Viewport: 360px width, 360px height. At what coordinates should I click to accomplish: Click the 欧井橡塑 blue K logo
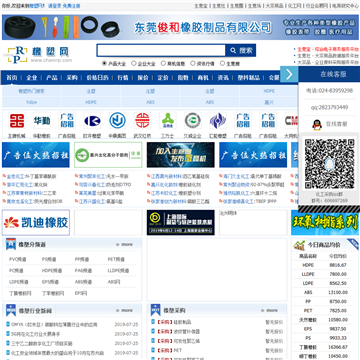(x=92, y=121)
